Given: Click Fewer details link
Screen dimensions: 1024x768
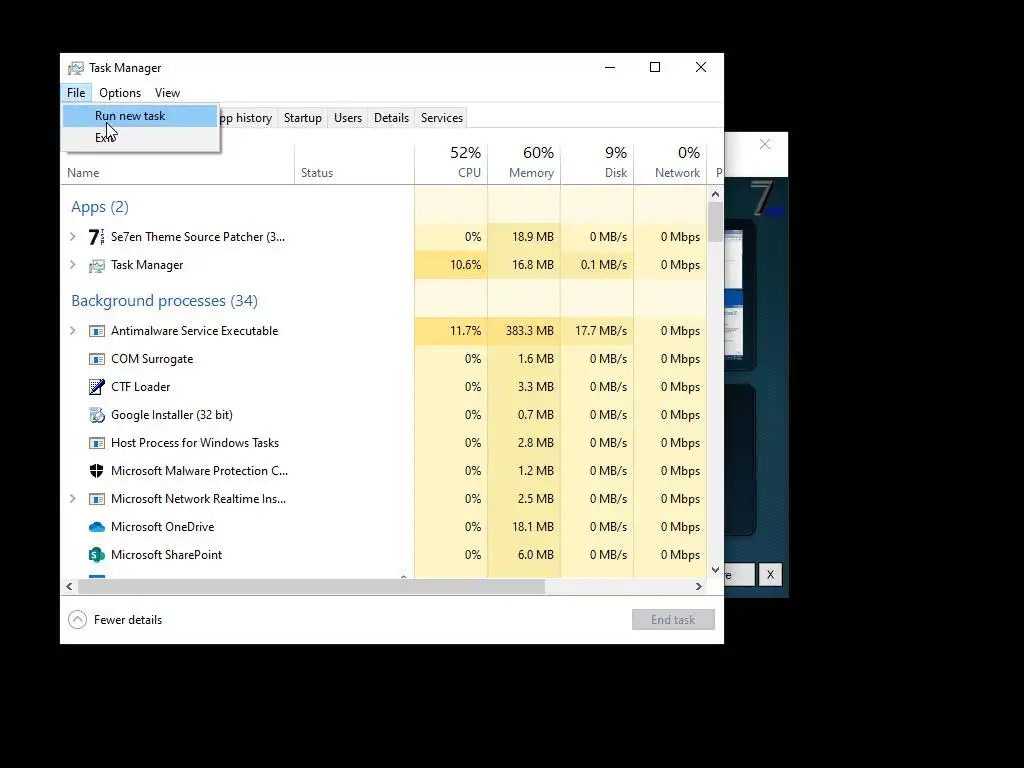Looking at the screenshot, I should click(x=128, y=620).
